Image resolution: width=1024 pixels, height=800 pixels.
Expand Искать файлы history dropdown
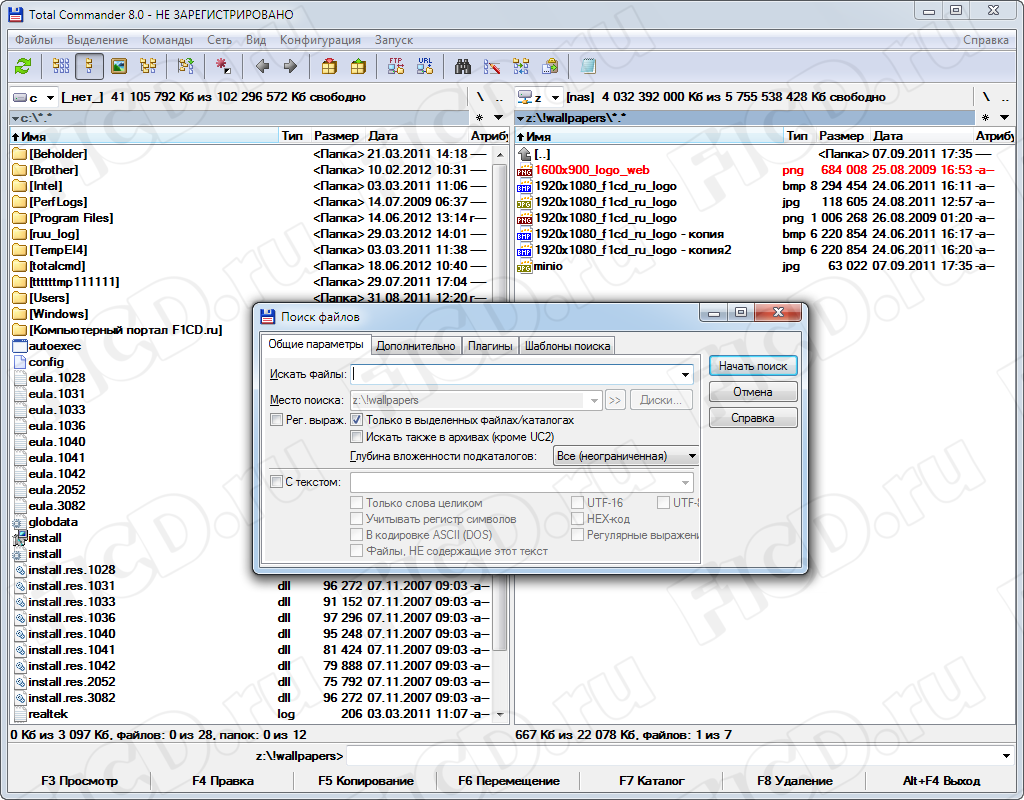tap(685, 375)
